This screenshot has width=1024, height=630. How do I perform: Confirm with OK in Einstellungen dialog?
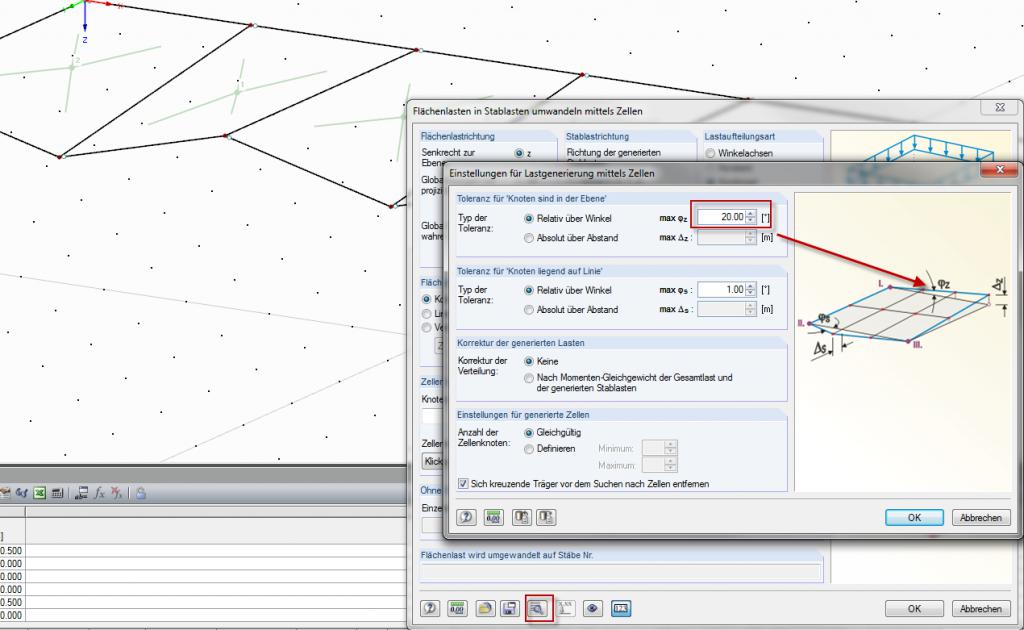914,517
